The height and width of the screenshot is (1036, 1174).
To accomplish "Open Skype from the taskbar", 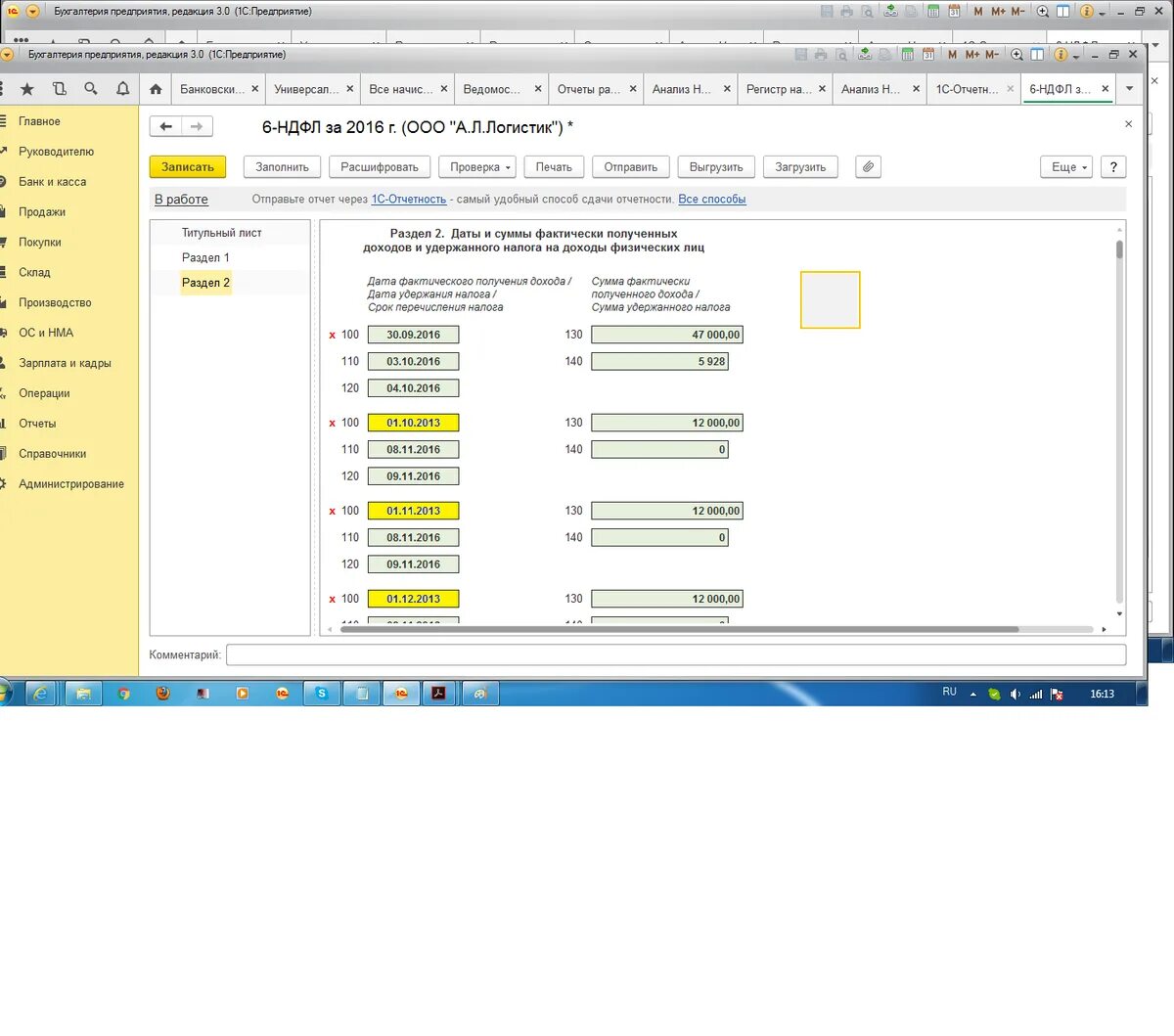I will [x=322, y=694].
